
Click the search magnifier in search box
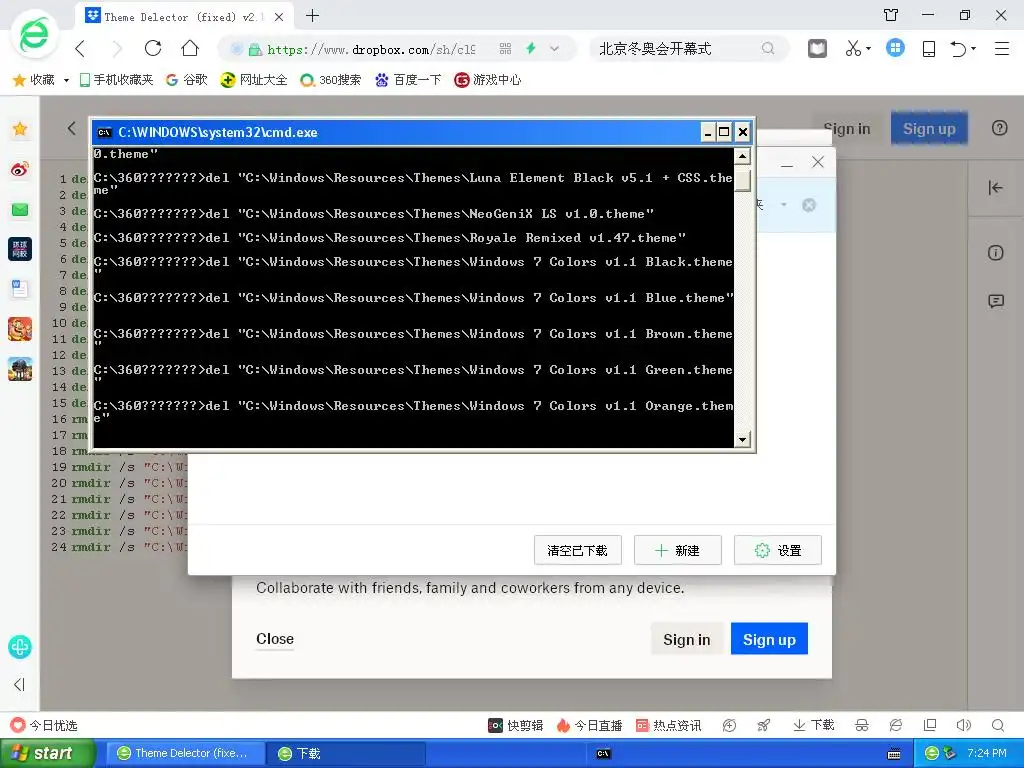(768, 48)
